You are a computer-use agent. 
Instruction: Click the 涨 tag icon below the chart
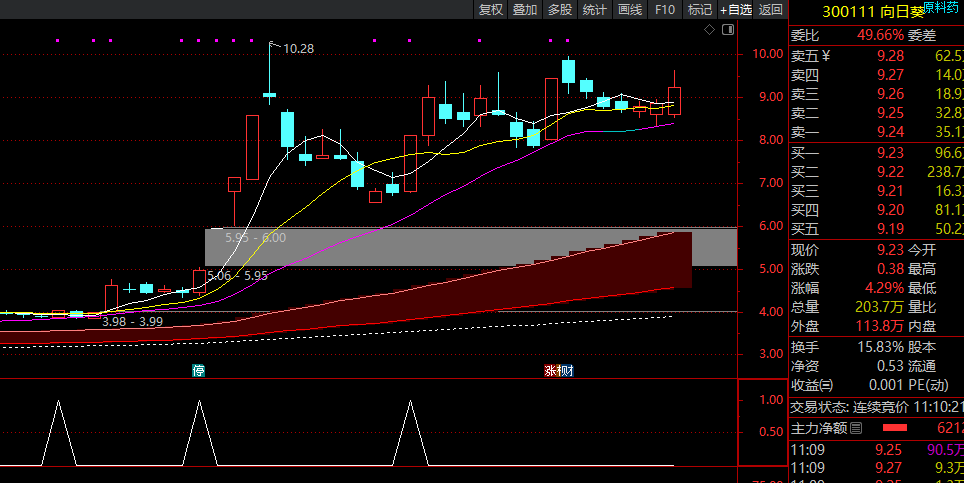[550, 370]
